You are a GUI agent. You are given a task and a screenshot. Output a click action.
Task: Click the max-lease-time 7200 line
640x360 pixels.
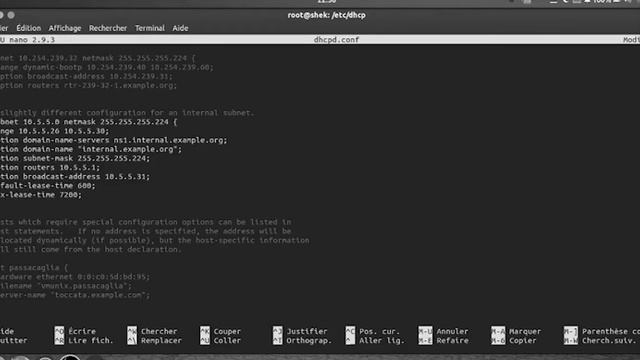click(41, 195)
